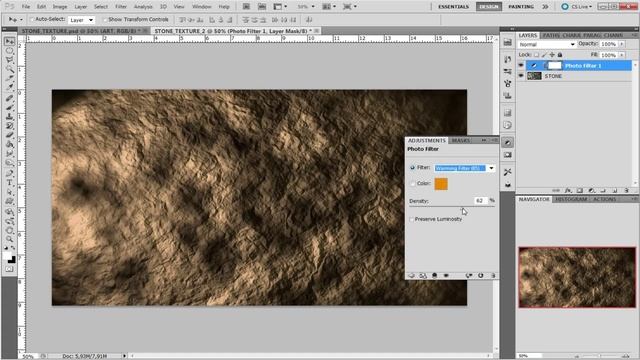Toggle Quick Mask mode icon
The height and width of the screenshot is (360, 640).
tap(9, 269)
